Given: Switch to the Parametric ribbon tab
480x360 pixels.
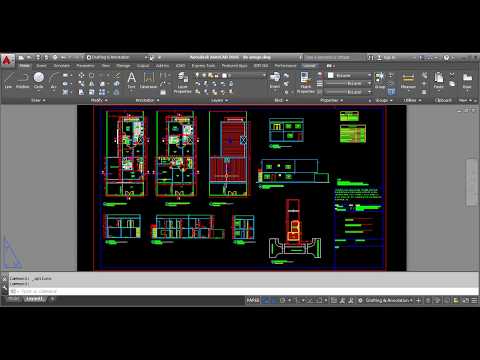Looking at the screenshot, I should click(85, 66).
